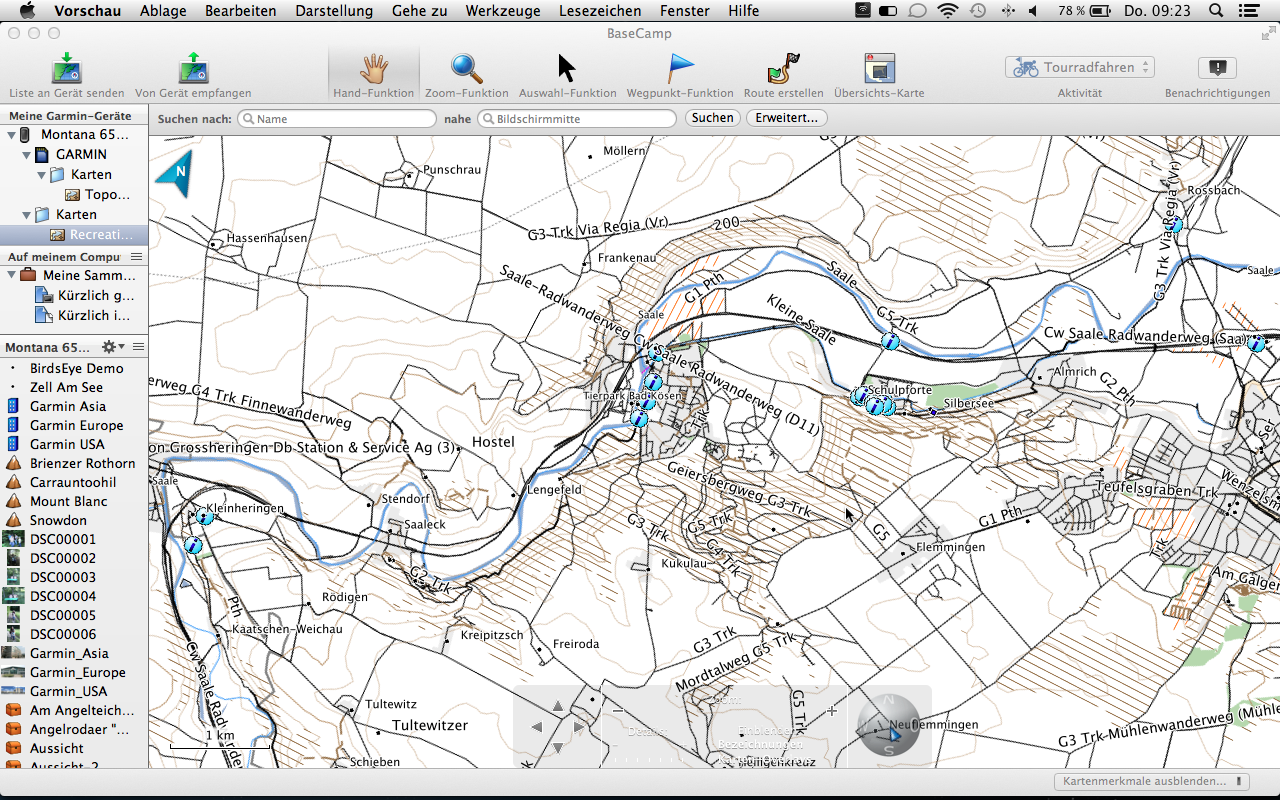This screenshot has height=800, width=1280.
Task: Click the Von Gerät empfangen icon
Action: click(193, 69)
